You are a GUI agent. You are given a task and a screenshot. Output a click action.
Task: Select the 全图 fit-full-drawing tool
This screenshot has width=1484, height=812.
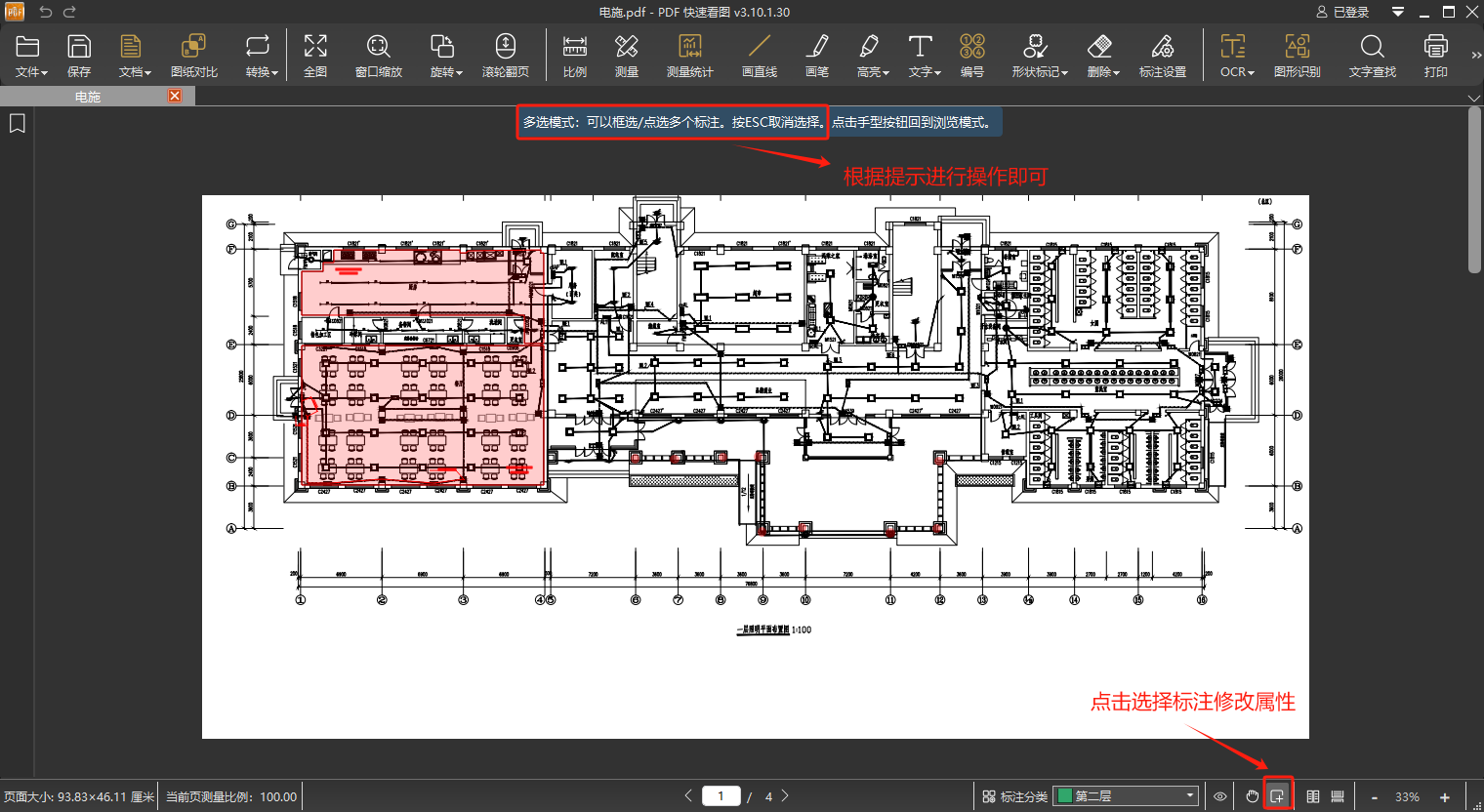pyautogui.click(x=315, y=56)
